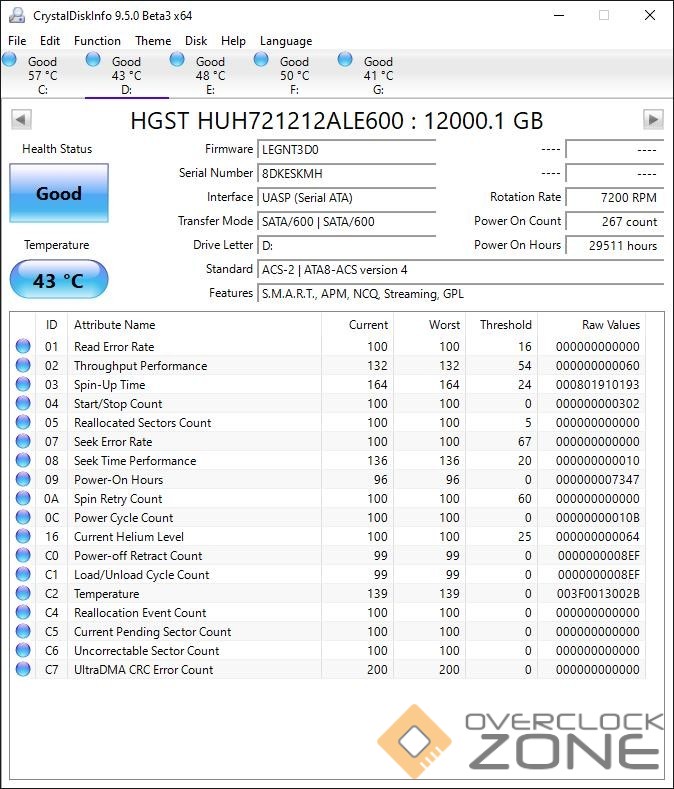Select Throughput Performance threshold value 54

point(525,366)
